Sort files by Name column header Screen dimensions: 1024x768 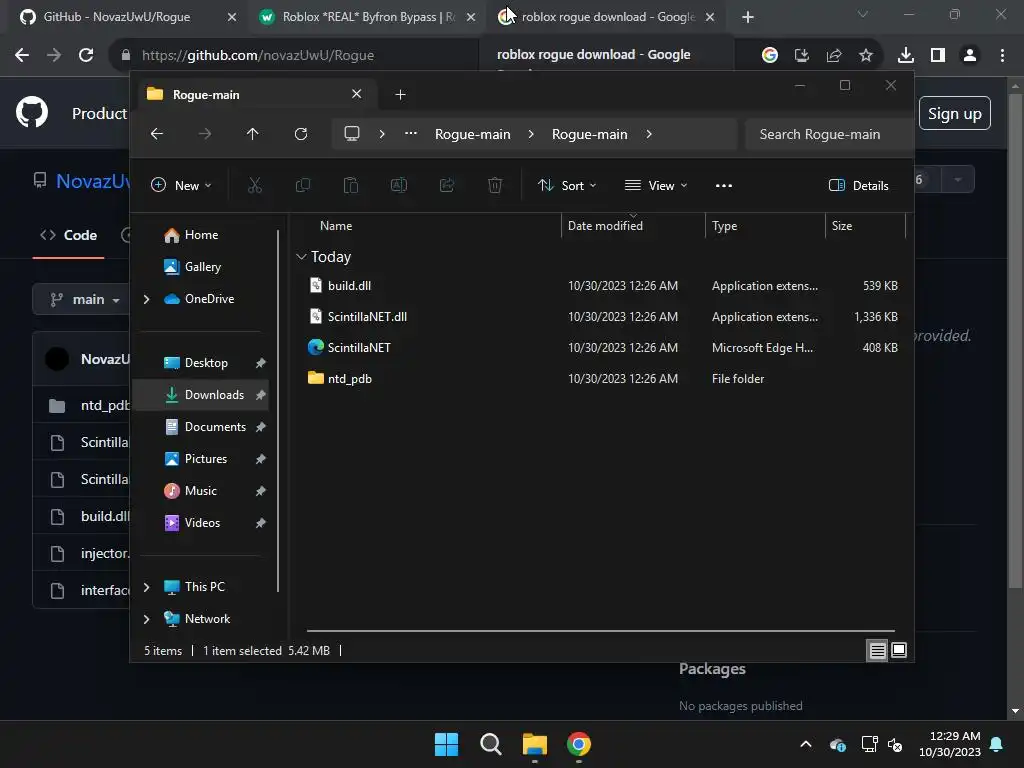point(336,225)
